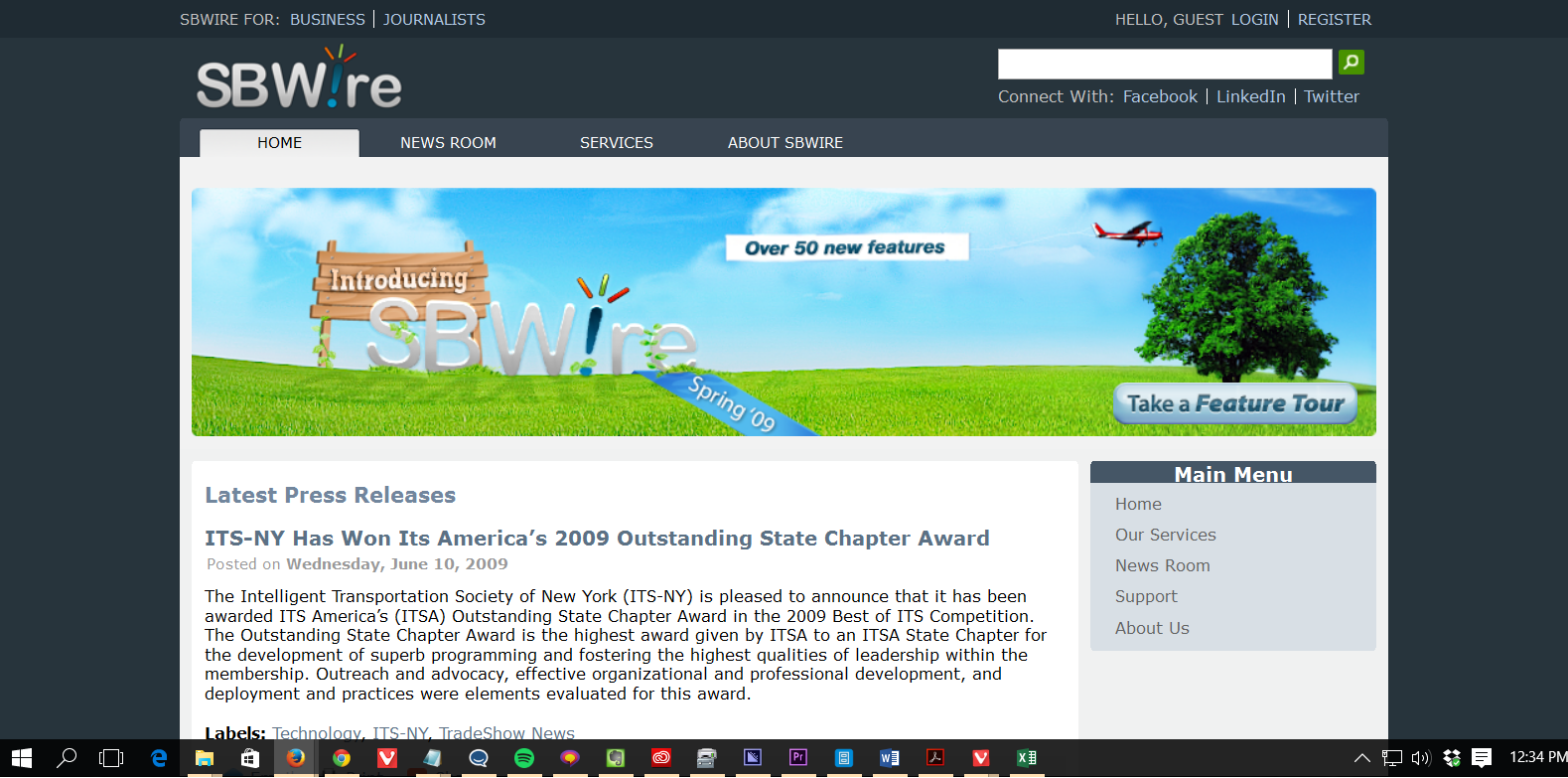Launch Microsoft Edge from the taskbar
Screen dimensions: 1568x778
pyautogui.click(x=158, y=758)
